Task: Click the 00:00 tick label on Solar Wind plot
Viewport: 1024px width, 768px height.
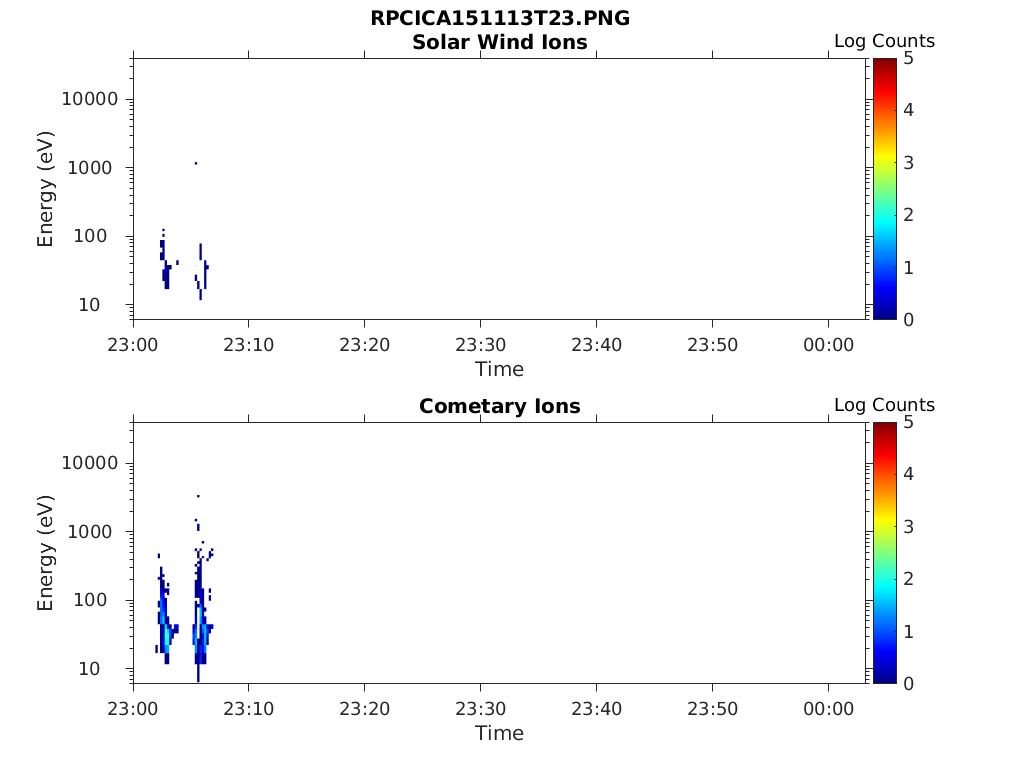Action: pos(829,345)
